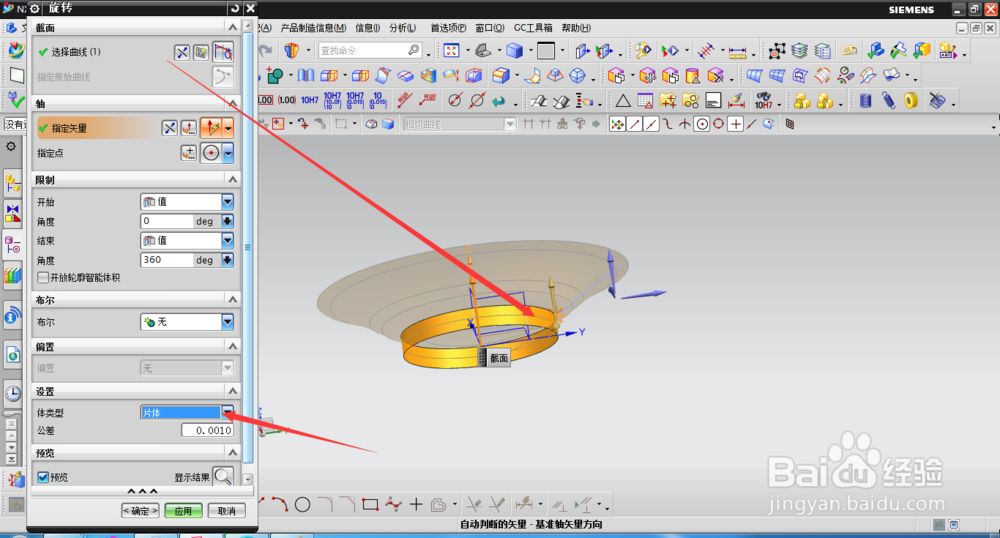1000x538 pixels.
Task: Open sketch section icon beside 选择曲线
Action: tap(201, 52)
